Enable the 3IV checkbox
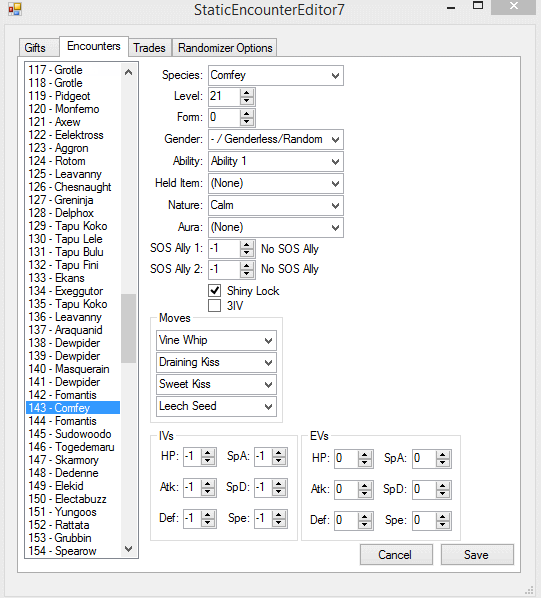Viewport: 541px width, 598px height. (x=215, y=306)
